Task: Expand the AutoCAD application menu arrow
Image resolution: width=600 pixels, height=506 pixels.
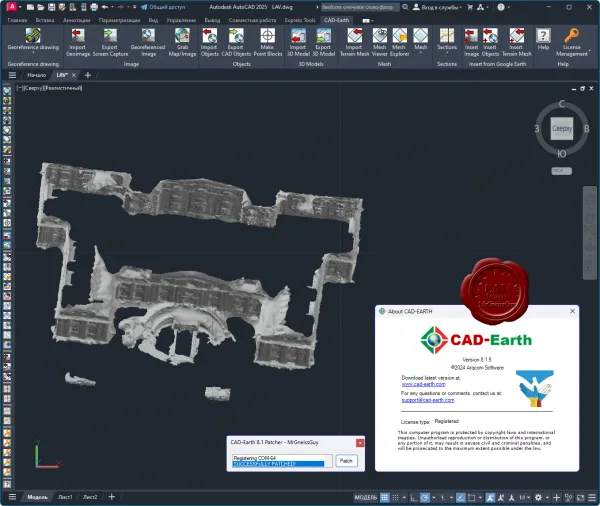Action: coord(20,7)
